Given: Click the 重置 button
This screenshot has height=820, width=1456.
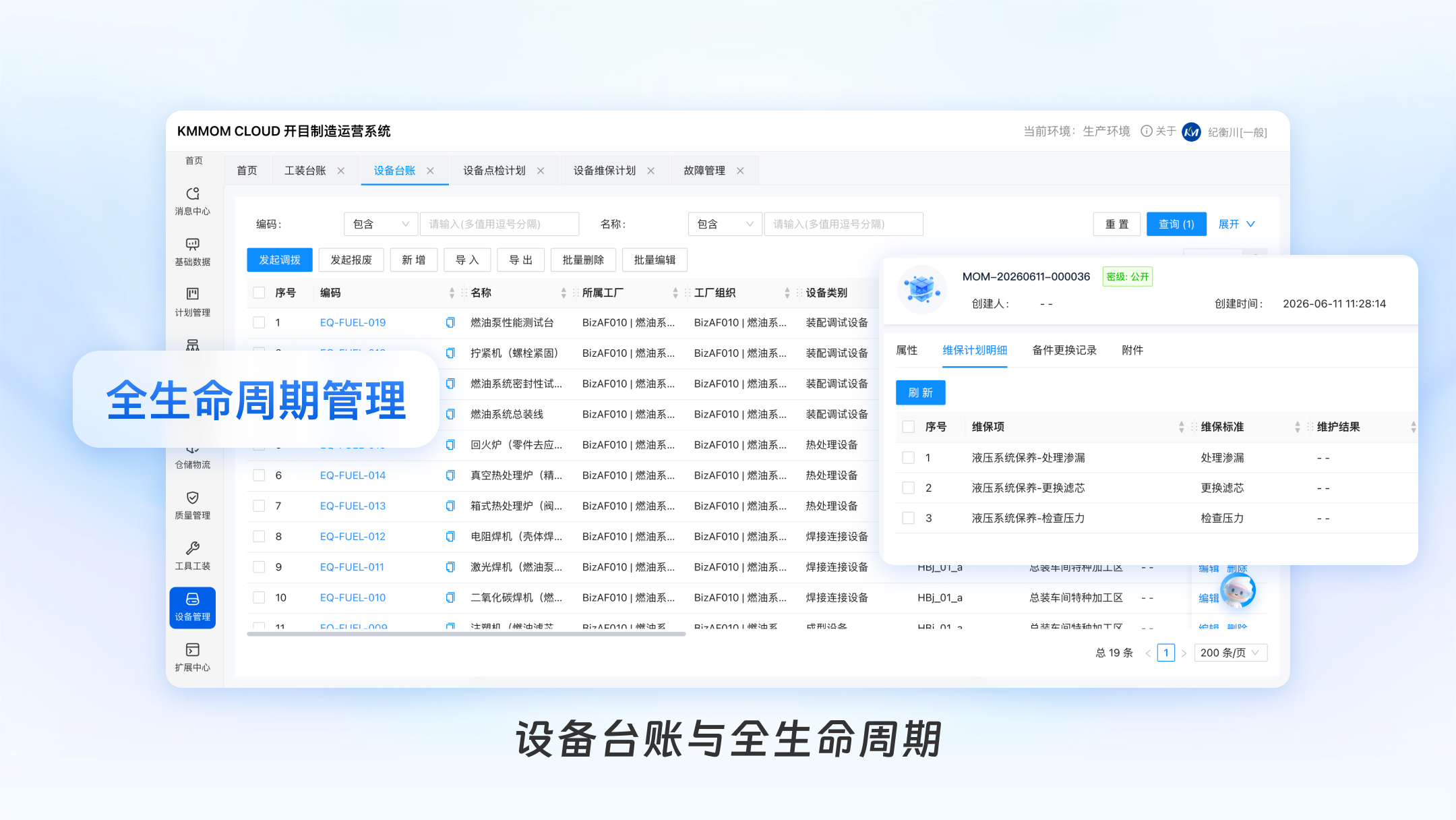Looking at the screenshot, I should [1117, 224].
